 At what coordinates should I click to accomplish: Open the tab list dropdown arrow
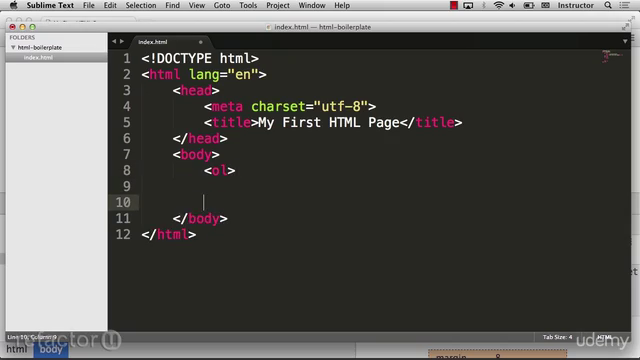pyautogui.click(x=625, y=41)
